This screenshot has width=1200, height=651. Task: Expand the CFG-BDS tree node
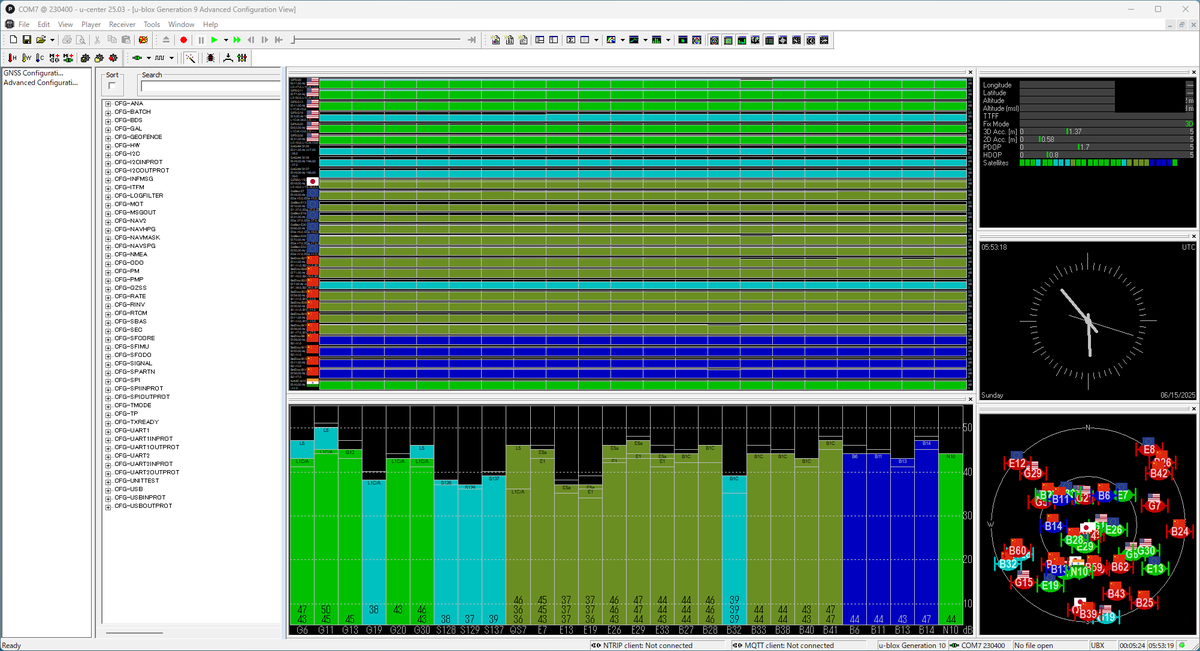coord(107,120)
